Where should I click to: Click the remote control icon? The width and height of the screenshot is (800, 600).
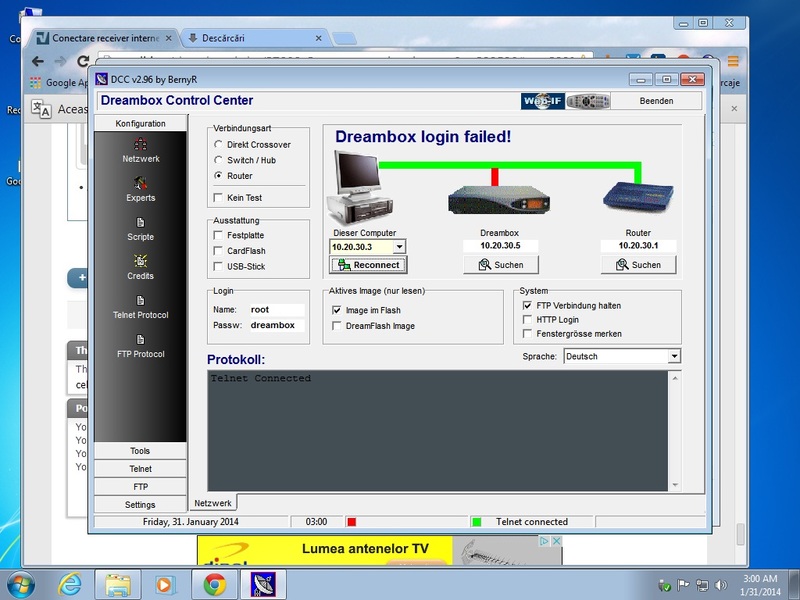tap(588, 101)
